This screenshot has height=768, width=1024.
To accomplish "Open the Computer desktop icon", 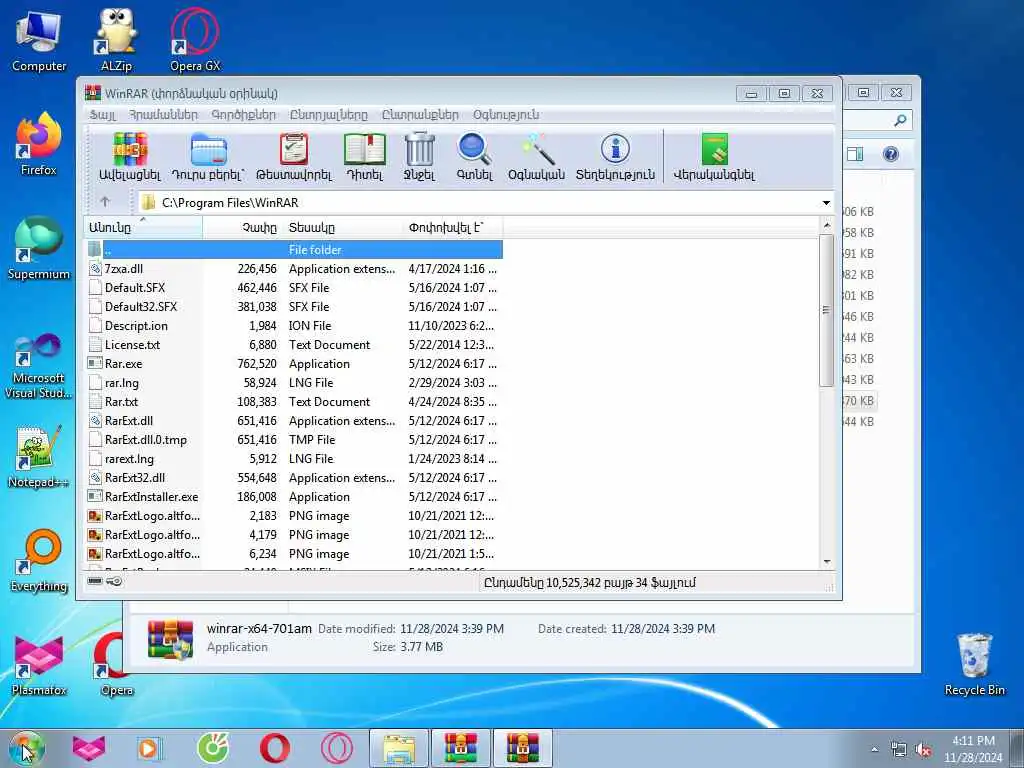I will (39, 42).
